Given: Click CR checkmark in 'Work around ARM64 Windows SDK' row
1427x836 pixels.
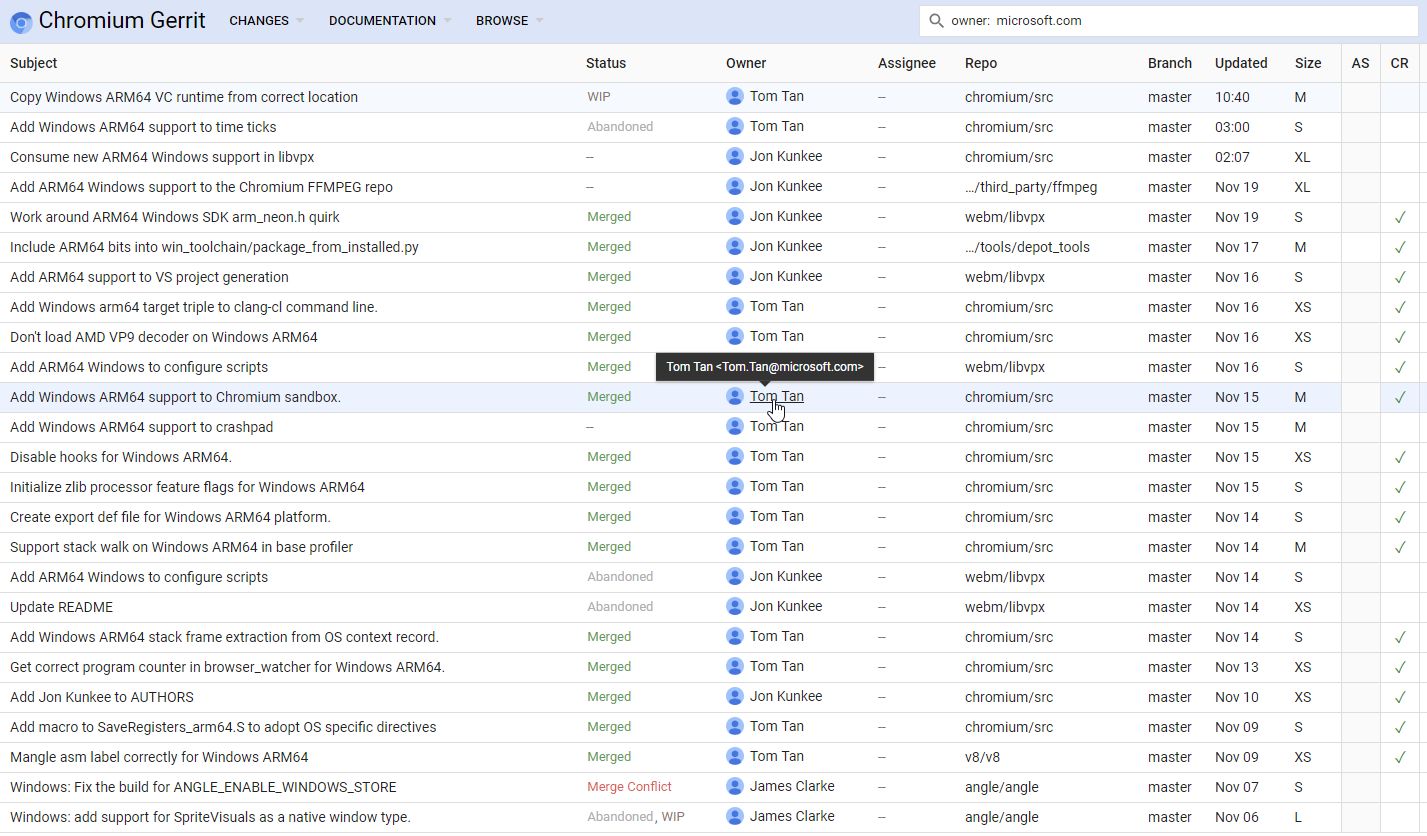Looking at the screenshot, I should pos(1400,217).
